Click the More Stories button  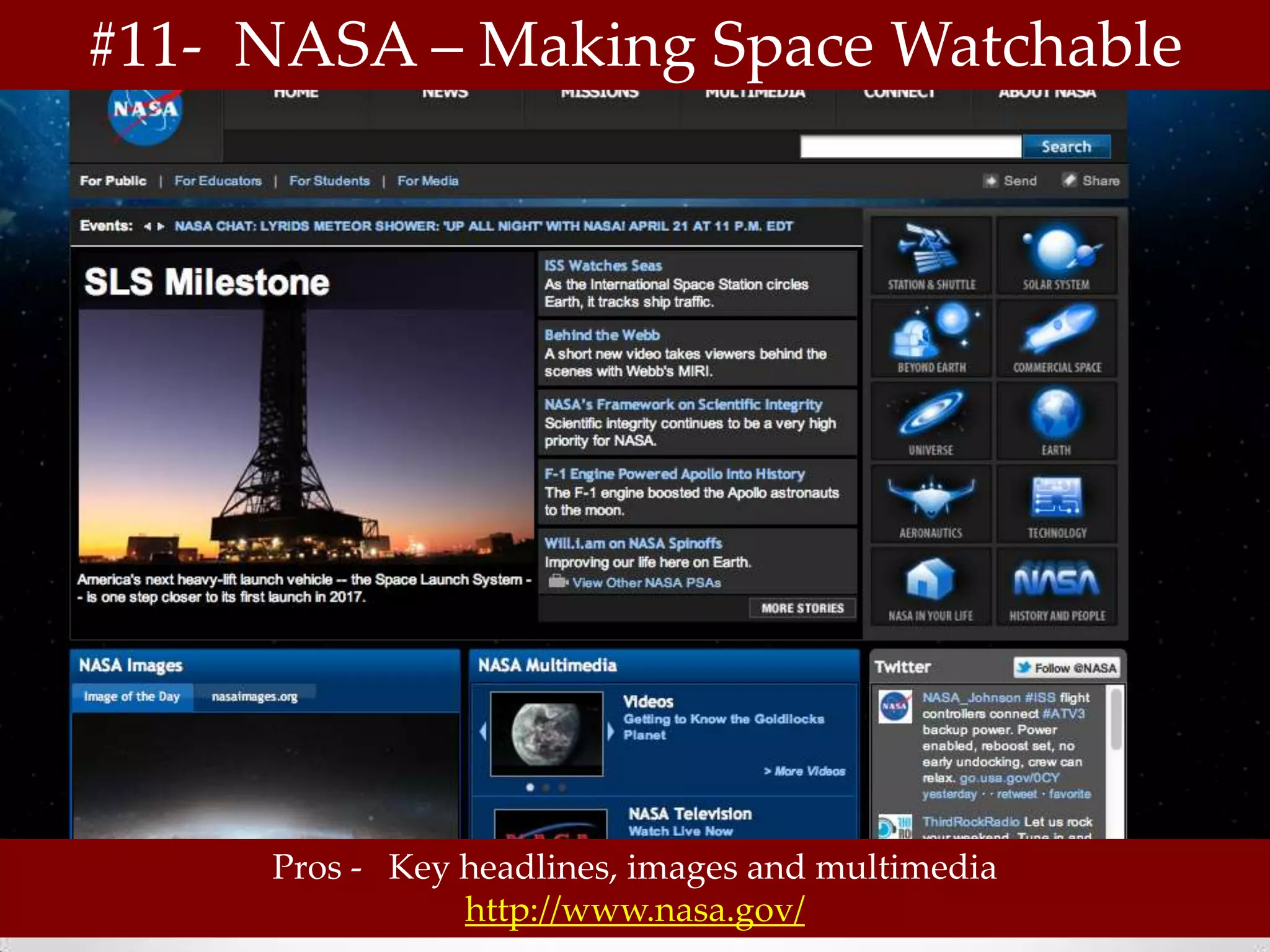click(802, 608)
